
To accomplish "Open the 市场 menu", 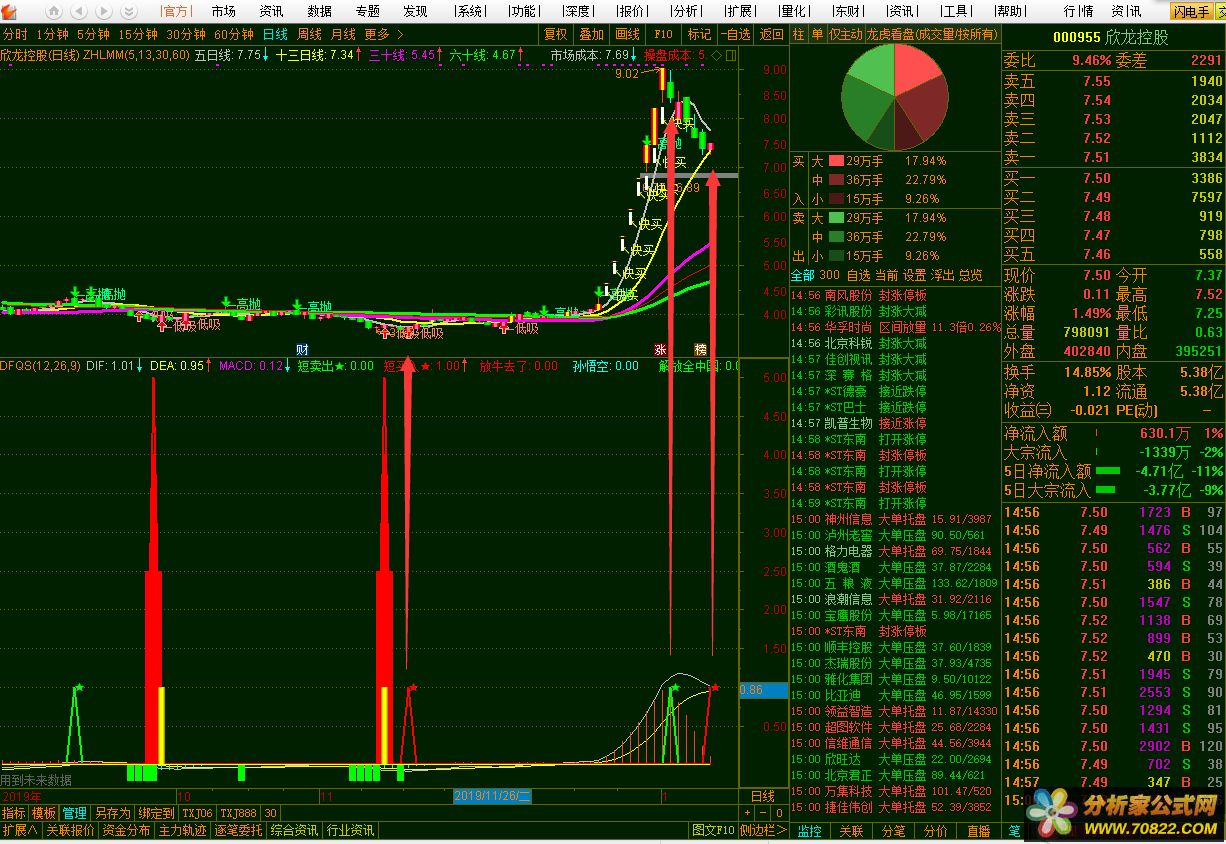I will pos(224,11).
